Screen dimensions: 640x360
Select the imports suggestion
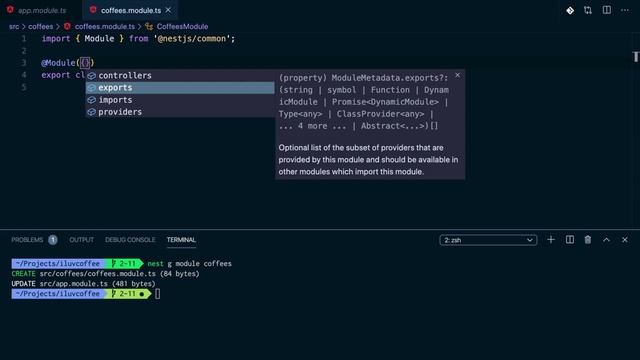tap(180, 100)
